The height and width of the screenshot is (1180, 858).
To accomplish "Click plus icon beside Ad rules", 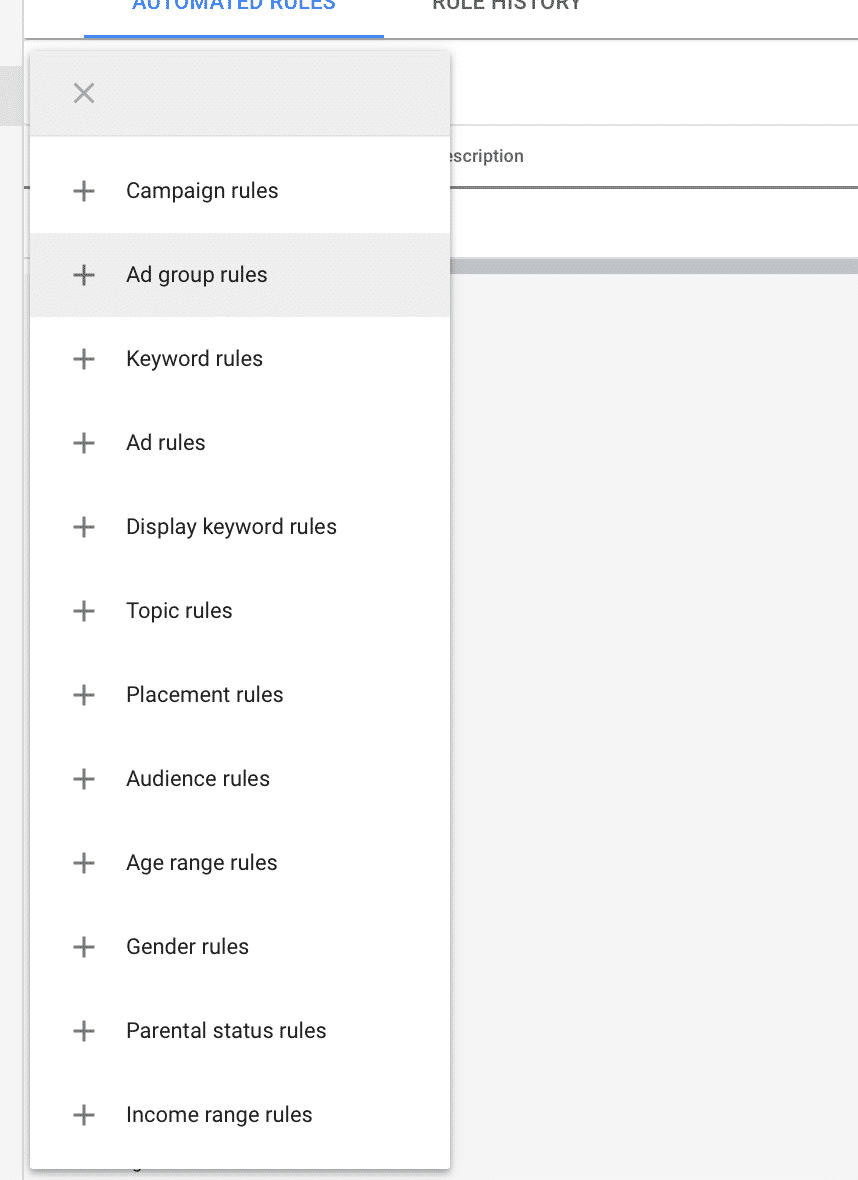I will [x=84, y=442].
